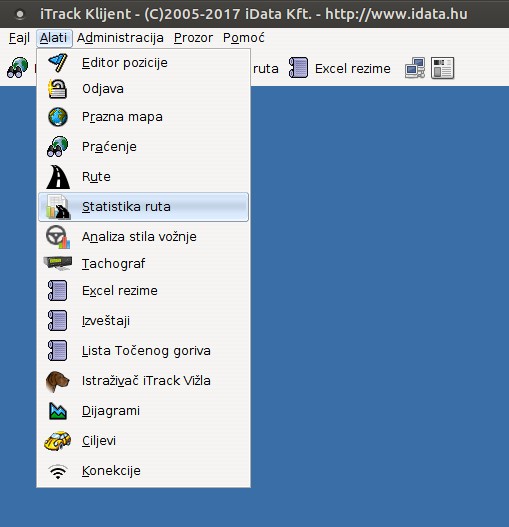
Task: Click the networked computers toolbar icon
Action: tap(415, 68)
